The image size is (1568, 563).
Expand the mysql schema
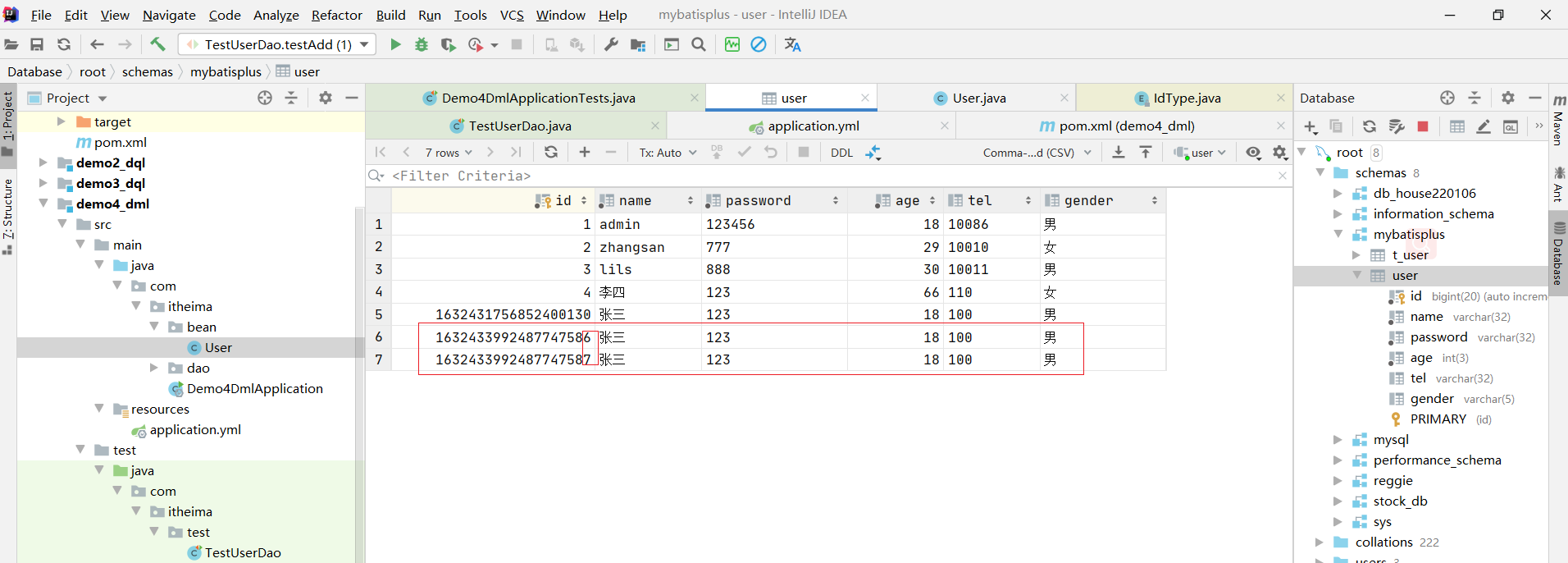click(1338, 439)
